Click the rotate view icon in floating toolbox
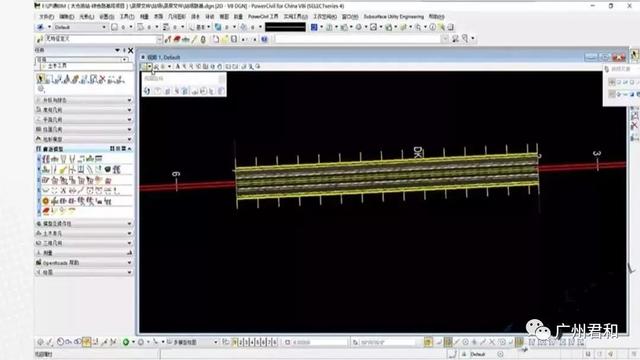This screenshot has width=640, height=360. 147,91
